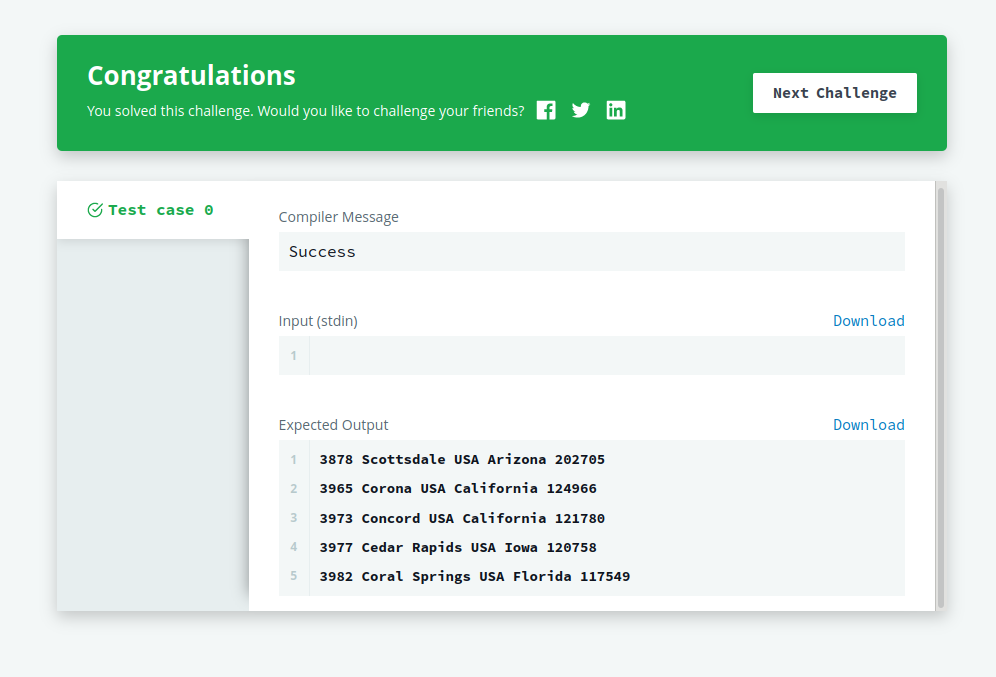Open the Facebook icon in the banner

tap(546, 110)
